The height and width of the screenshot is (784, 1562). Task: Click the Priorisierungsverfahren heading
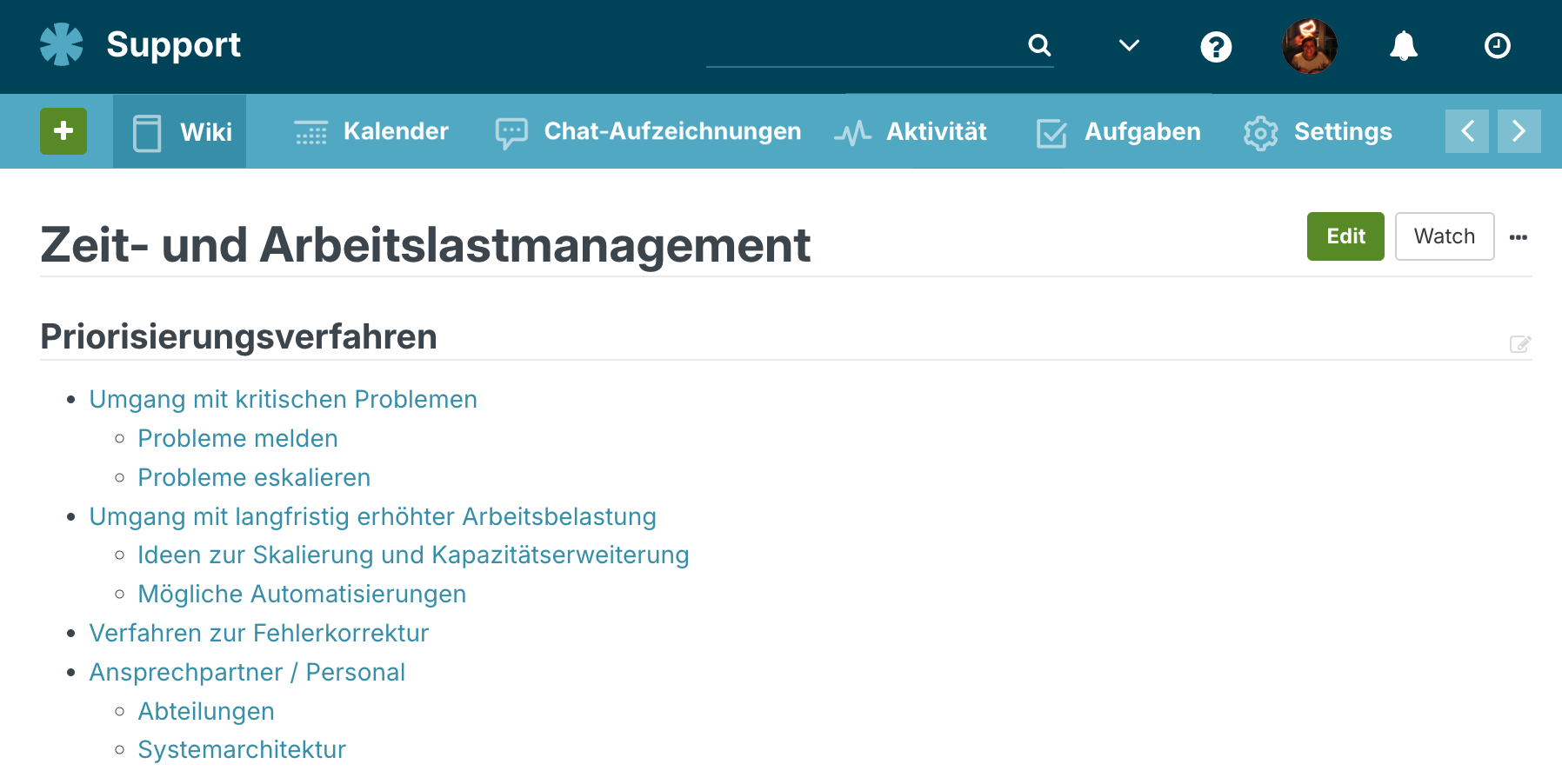coord(239,336)
